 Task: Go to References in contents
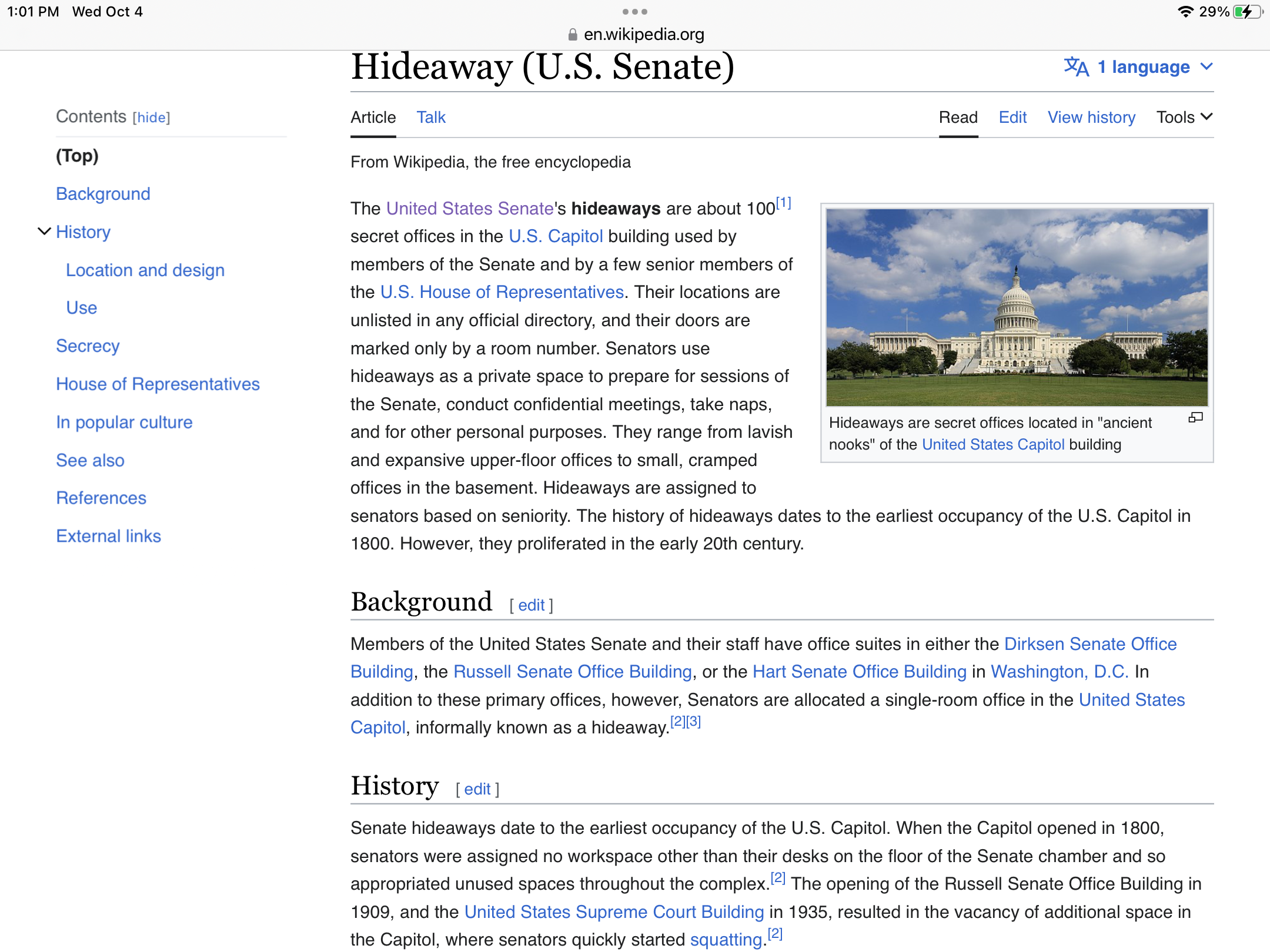101,498
